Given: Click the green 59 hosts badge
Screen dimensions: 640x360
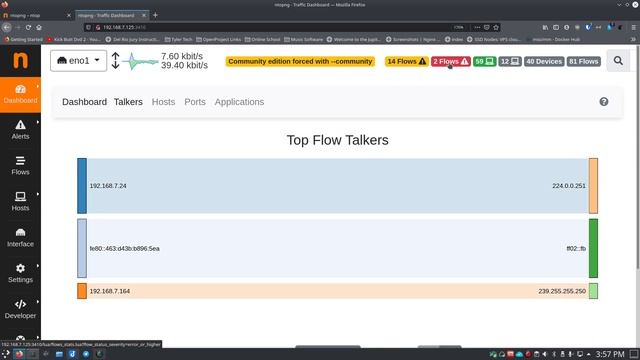Looking at the screenshot, I should (484, 61).
